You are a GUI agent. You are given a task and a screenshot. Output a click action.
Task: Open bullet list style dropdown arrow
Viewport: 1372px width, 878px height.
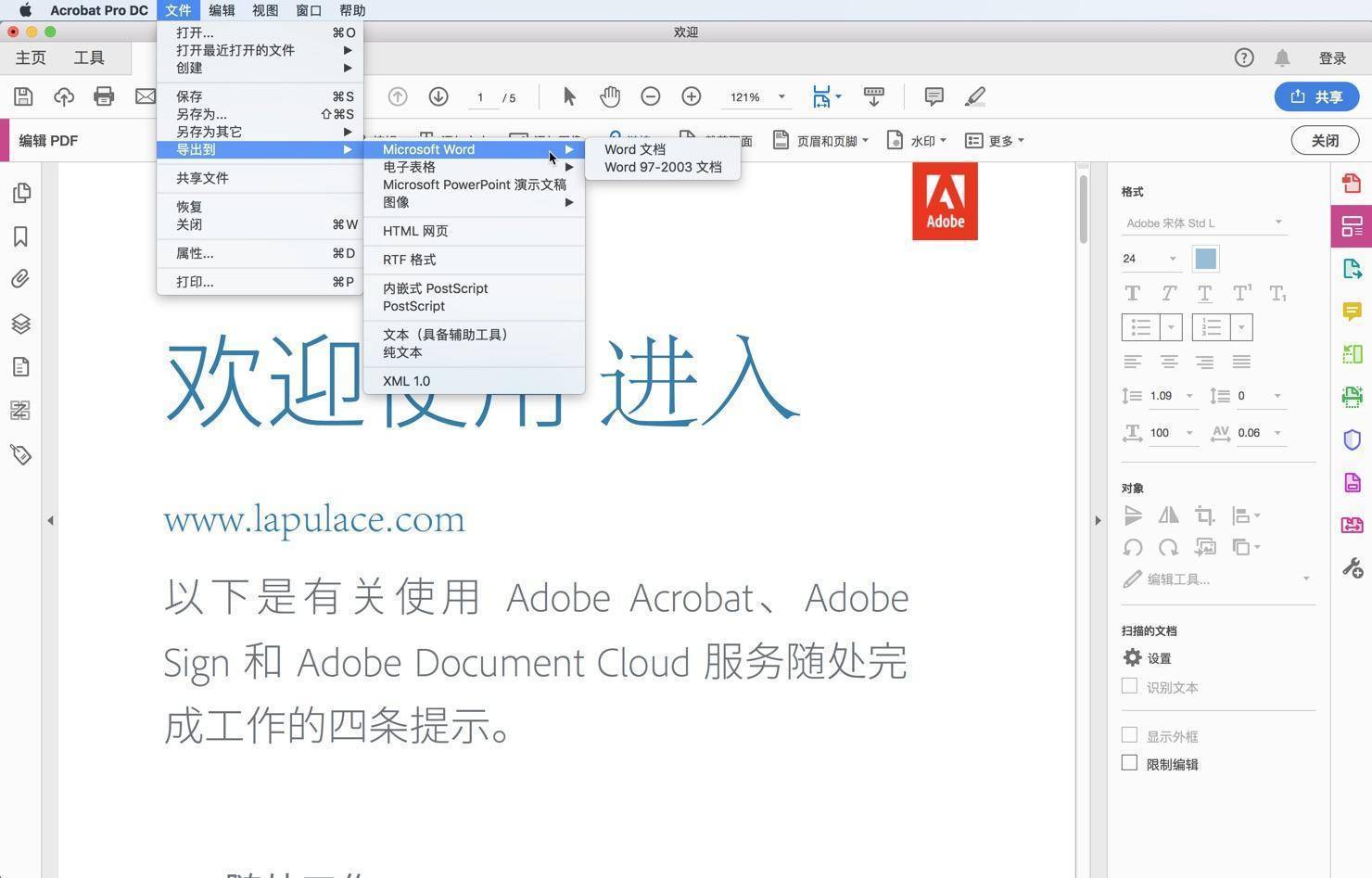click(x=1171, y=327)
